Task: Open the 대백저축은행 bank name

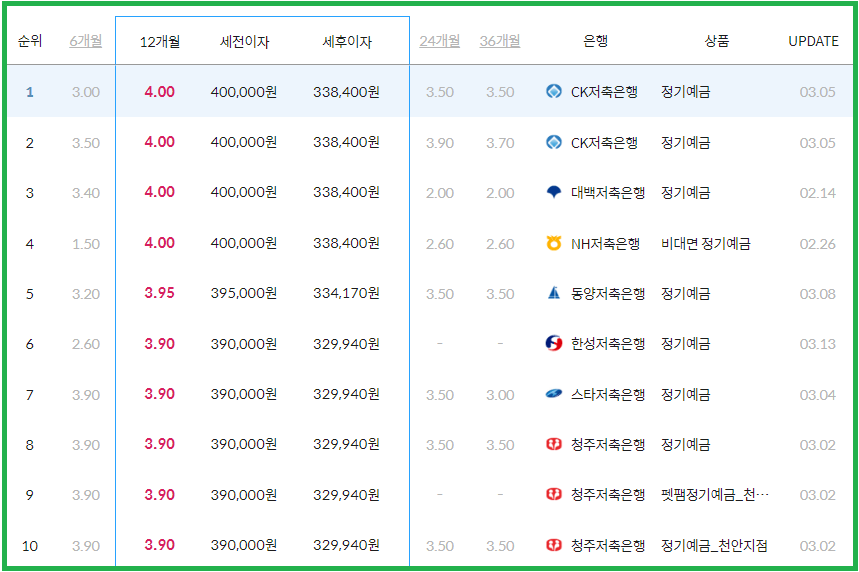Action: pyautogui.click(x=608, y=193)
